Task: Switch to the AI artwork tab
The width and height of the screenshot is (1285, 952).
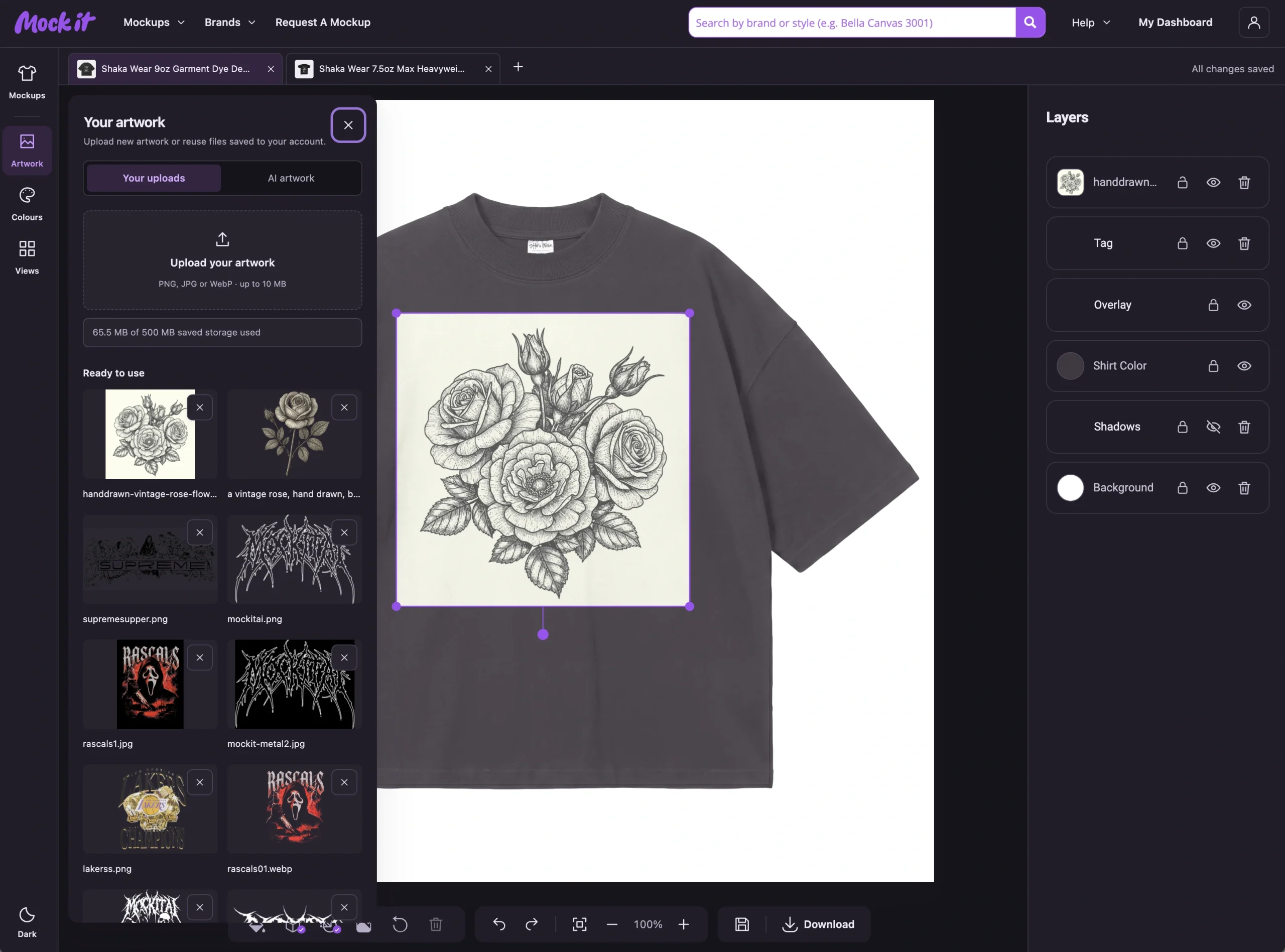Action: click(291, 178)
